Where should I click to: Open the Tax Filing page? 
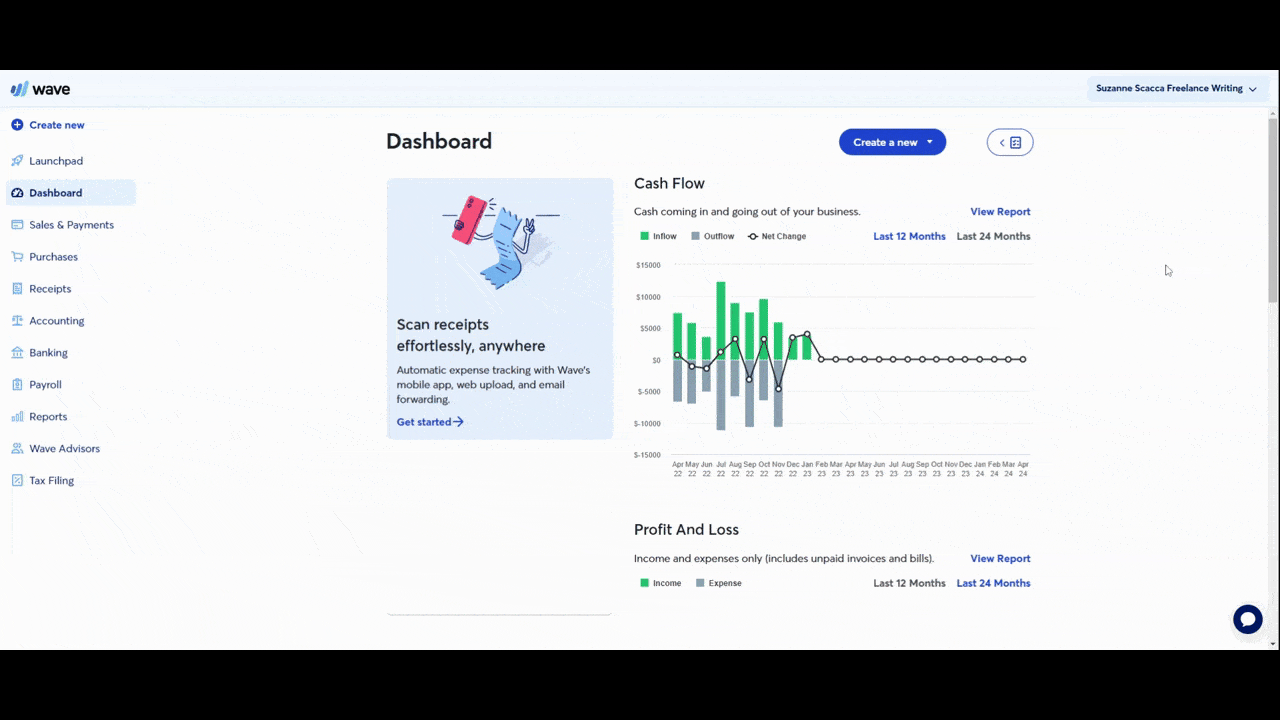[x=52, y=481]
